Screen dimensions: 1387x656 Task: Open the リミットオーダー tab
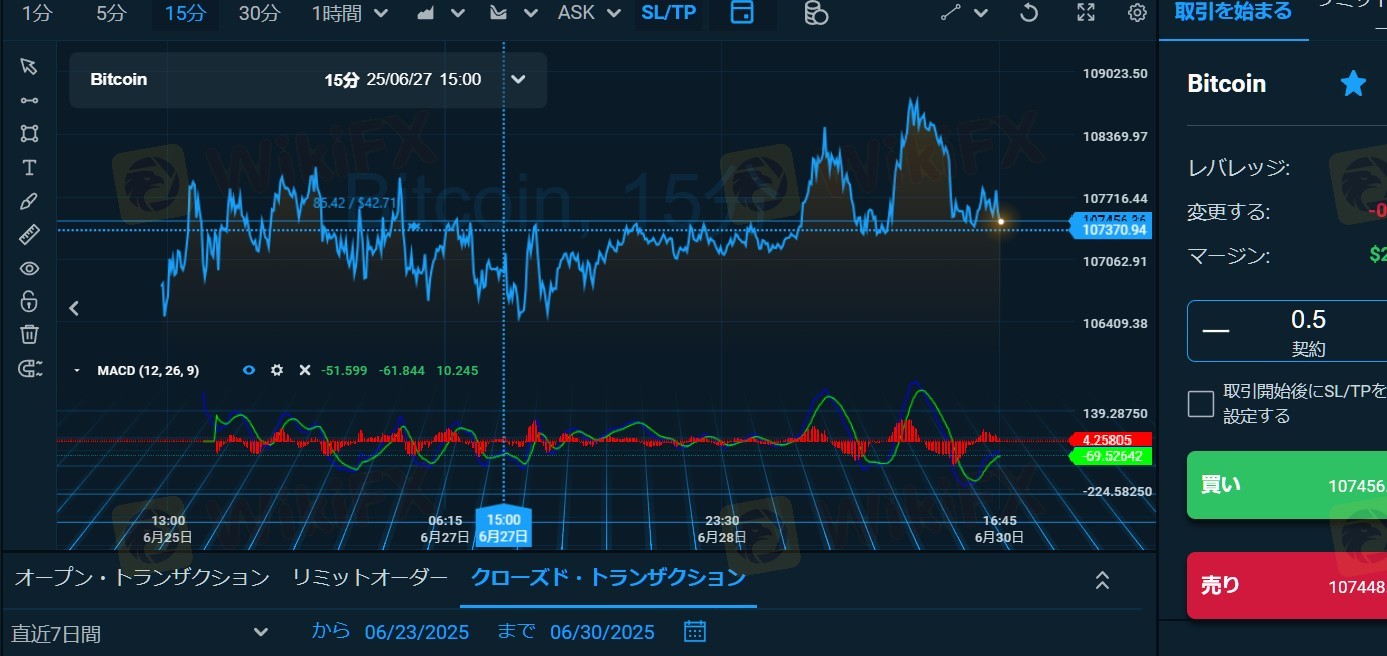(x=370, y=578)
